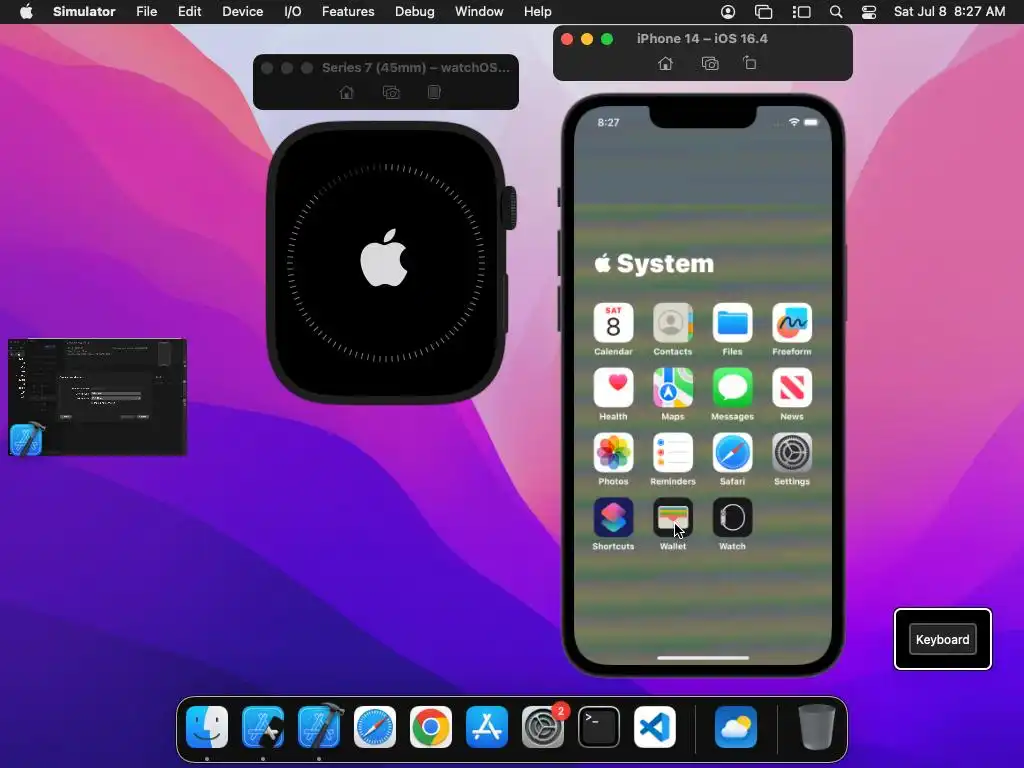Click the watch Digital Crown

tap(509, 208)
